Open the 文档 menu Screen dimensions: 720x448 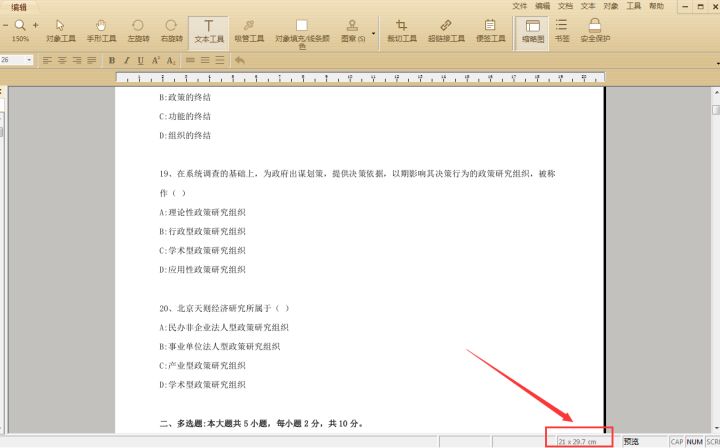tap(565, 6)
